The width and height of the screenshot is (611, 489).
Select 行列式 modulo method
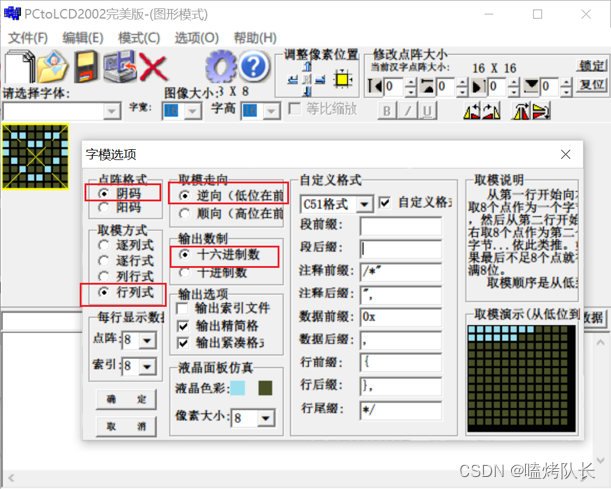126,292
